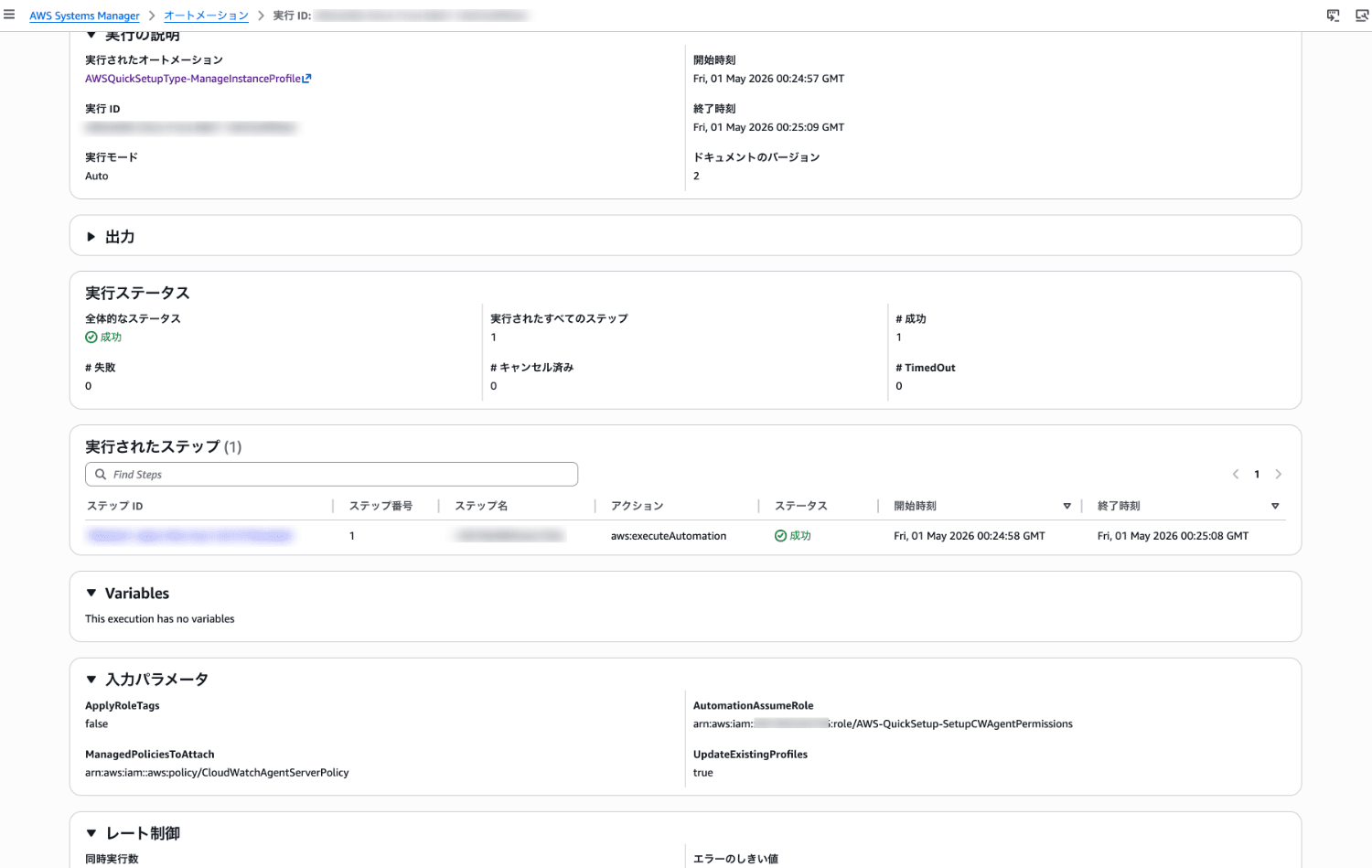Open the blurred step ID link in row 1
Image resolution: width=1372 pixels, height=868 pixels.
[189, 536]
